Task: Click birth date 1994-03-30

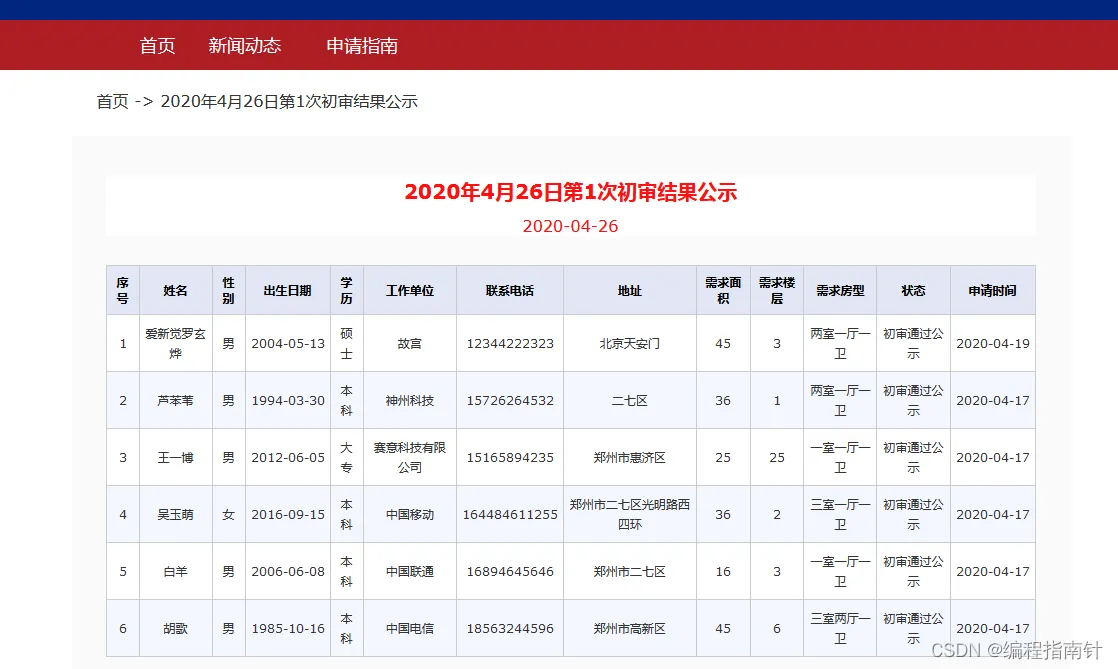Action: tap(288, 400)
